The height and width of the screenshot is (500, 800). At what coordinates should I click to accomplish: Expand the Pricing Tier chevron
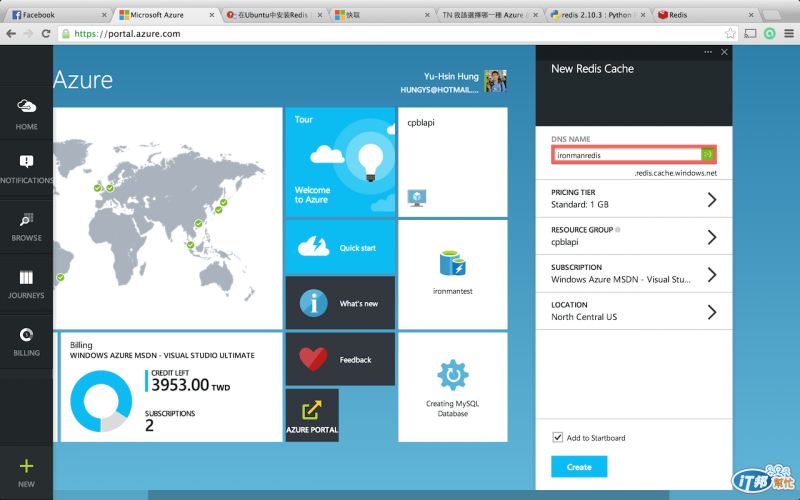click(712, 199)
